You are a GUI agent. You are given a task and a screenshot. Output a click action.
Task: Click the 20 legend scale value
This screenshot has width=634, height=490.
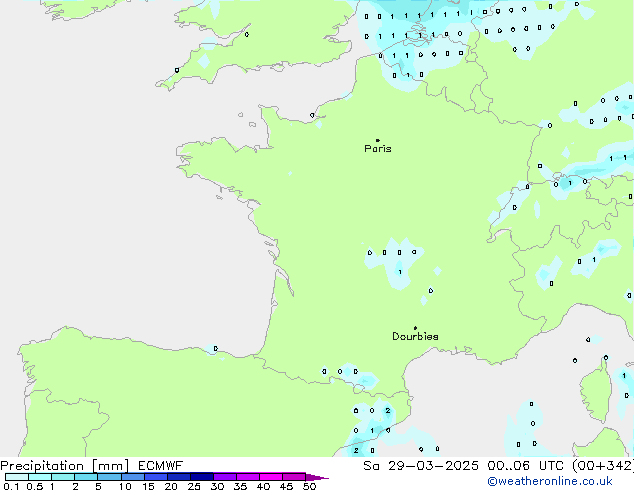(171, 486)
